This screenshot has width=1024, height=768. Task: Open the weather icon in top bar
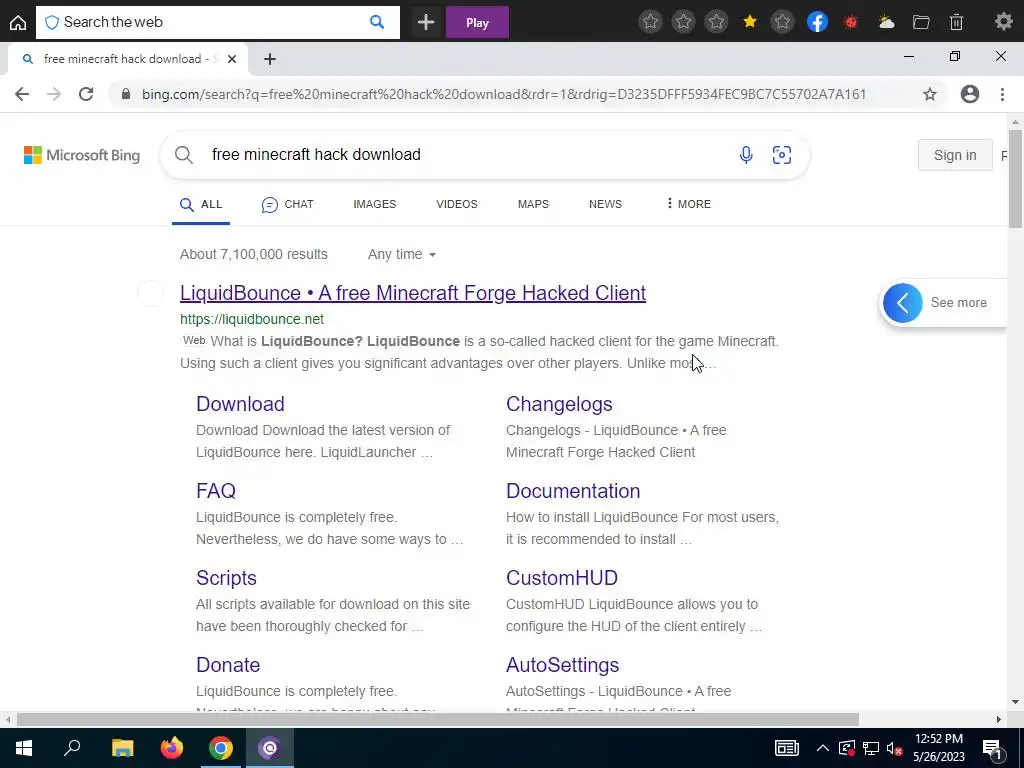pos(886,22)
